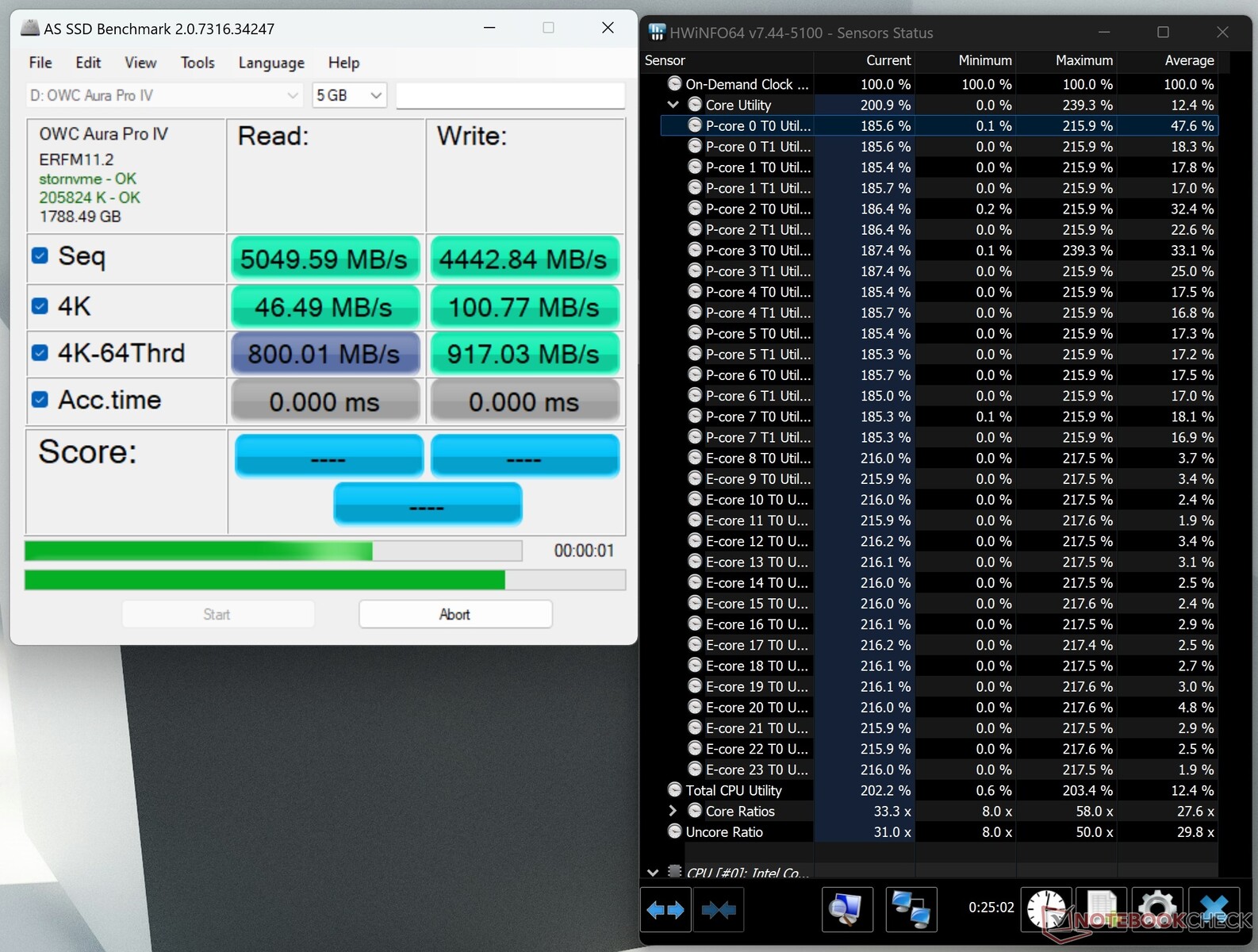This screenshot has width=1258, height=952.
Task: Click the 4K-64Thrd read result 800.01 MB/s
Action: click(324, 353)
